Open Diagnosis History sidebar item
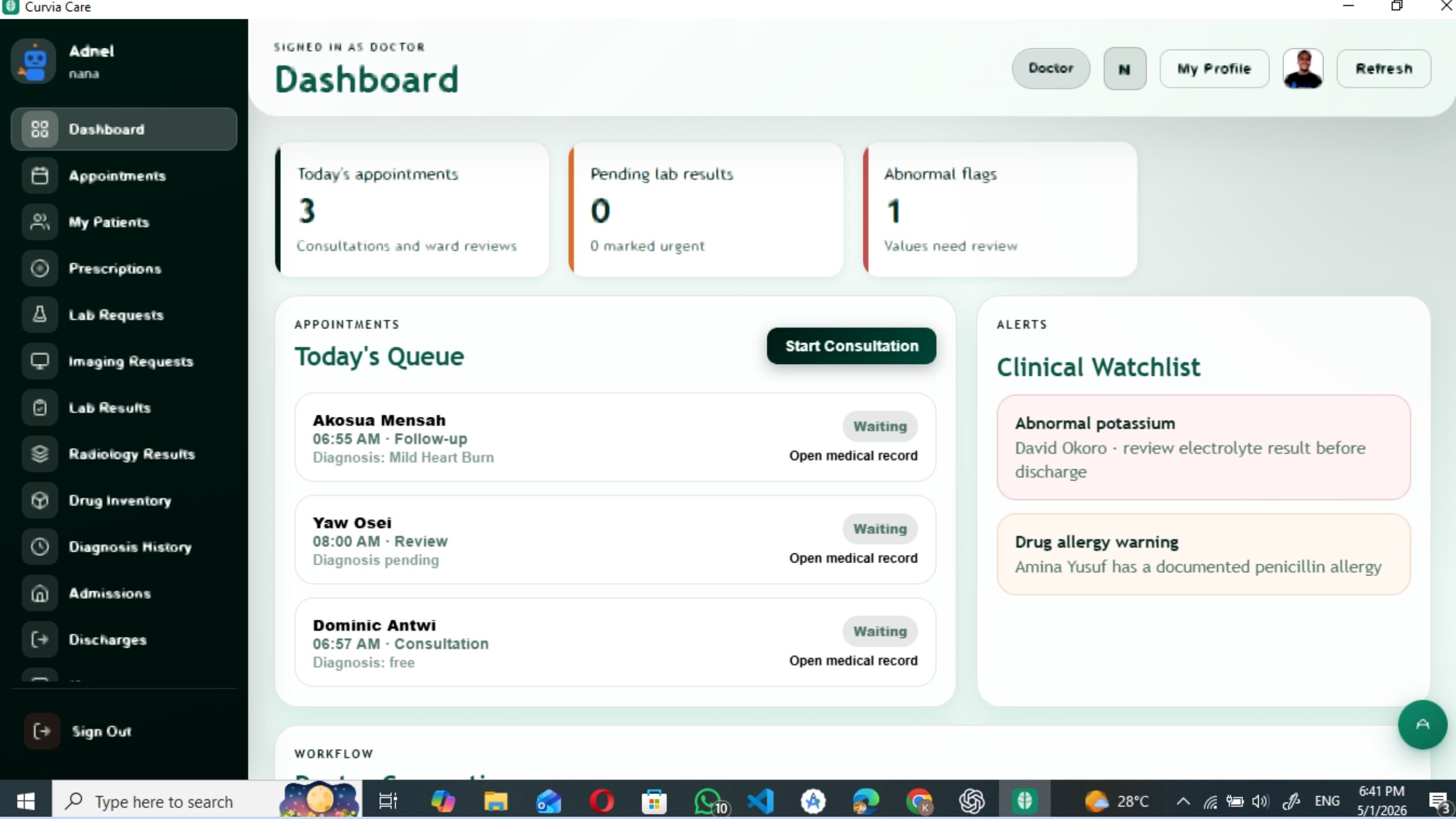 point(124,547)
